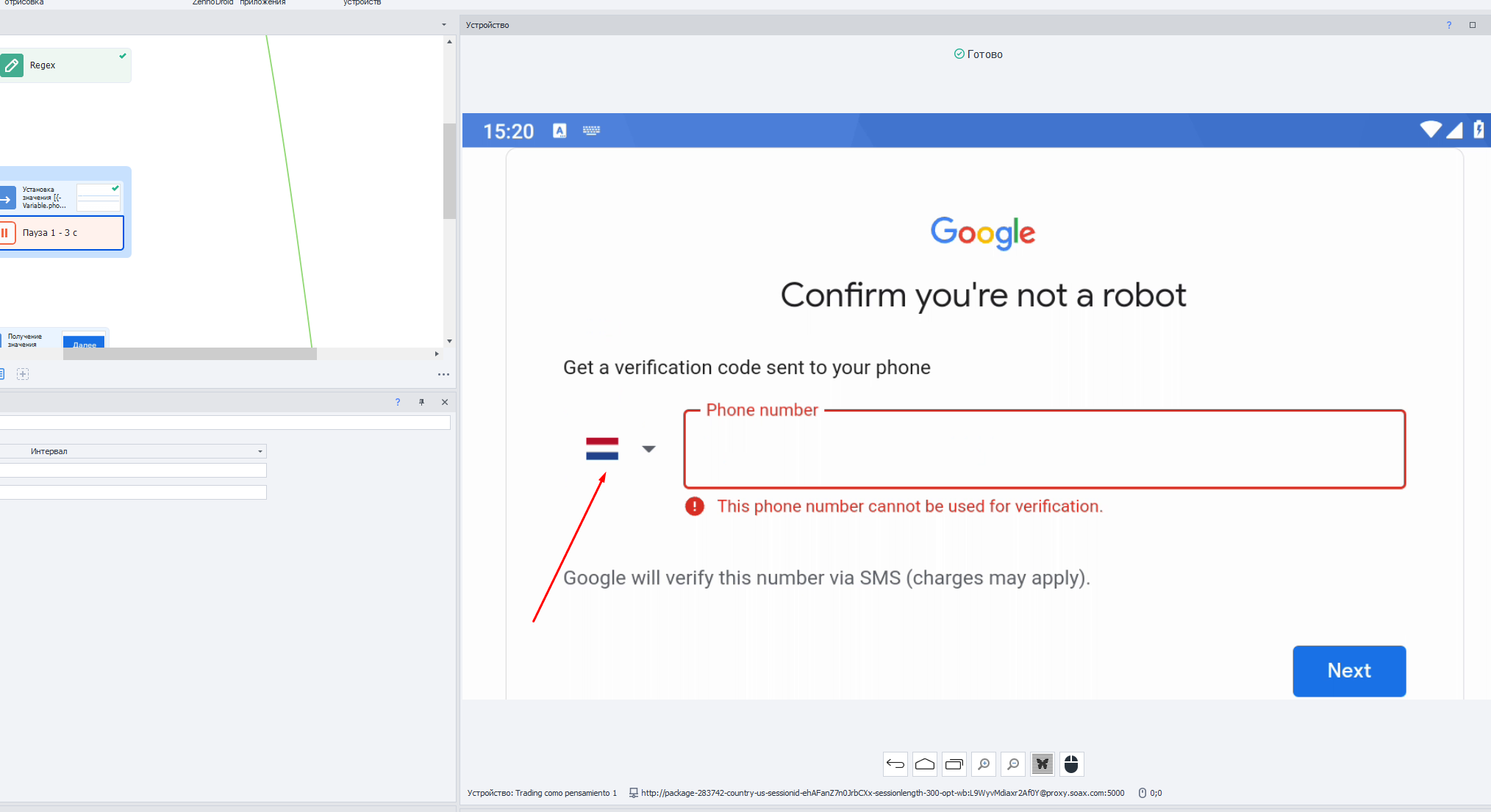Zoom out of the device screen
The height and width of the screenshot is (812, 1491).
point(1012,764)
